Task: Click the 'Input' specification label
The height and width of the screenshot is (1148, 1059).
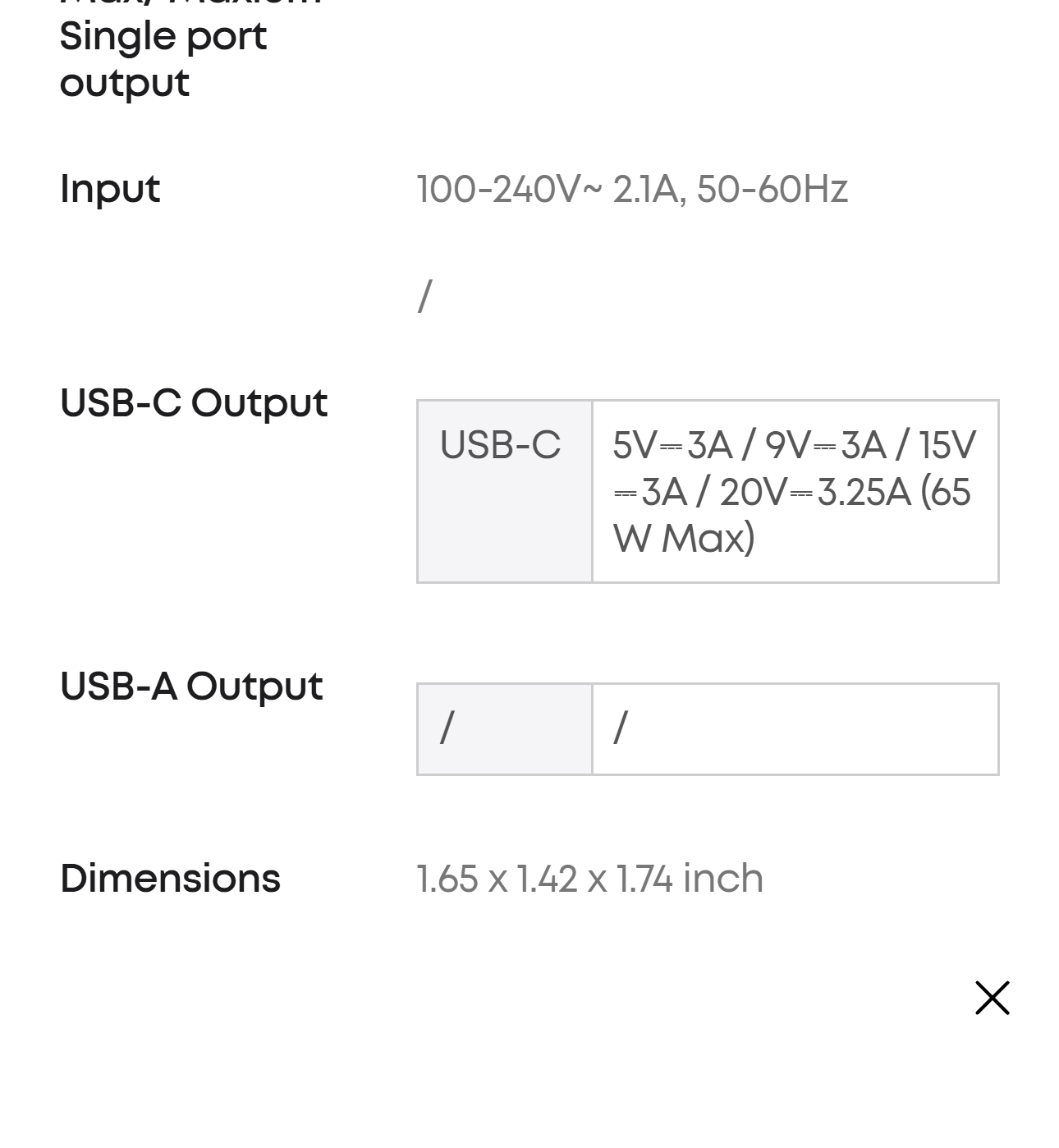Action: pos(110,190)
